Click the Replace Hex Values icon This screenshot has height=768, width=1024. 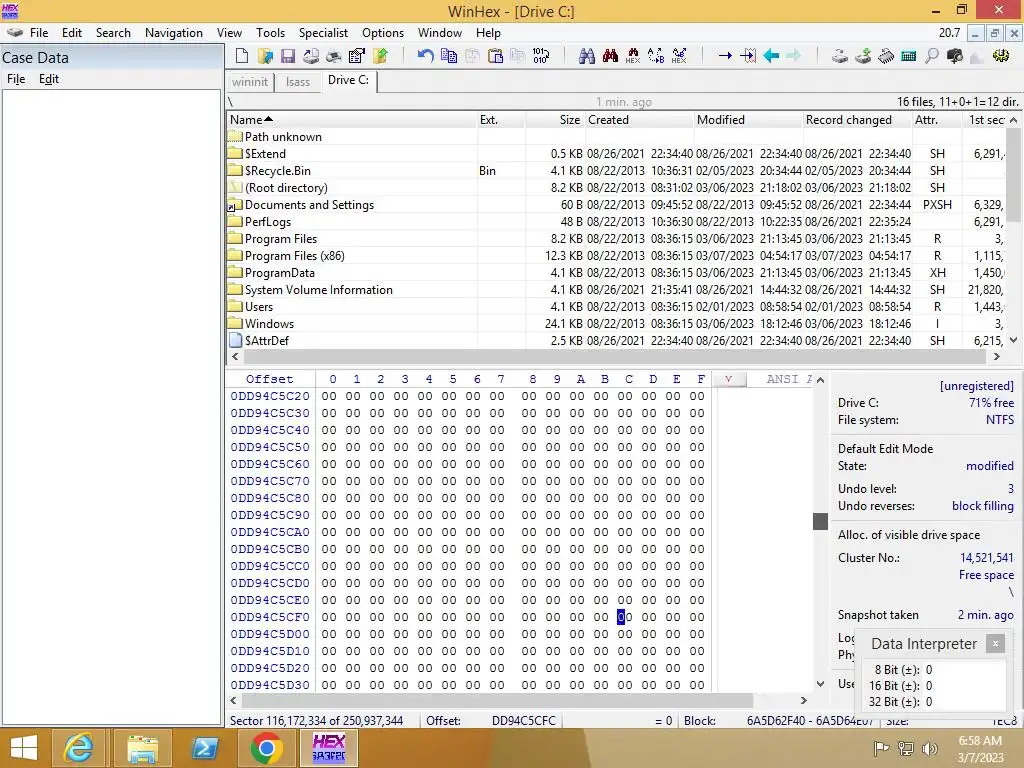coord(679,56)
